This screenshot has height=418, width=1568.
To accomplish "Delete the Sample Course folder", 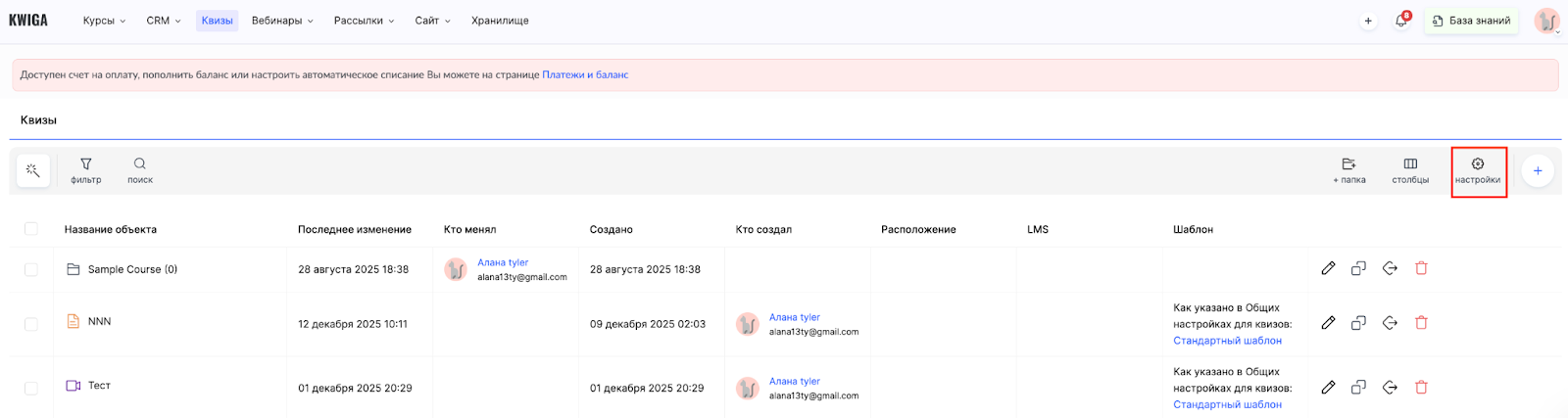I will point(1421,268).
